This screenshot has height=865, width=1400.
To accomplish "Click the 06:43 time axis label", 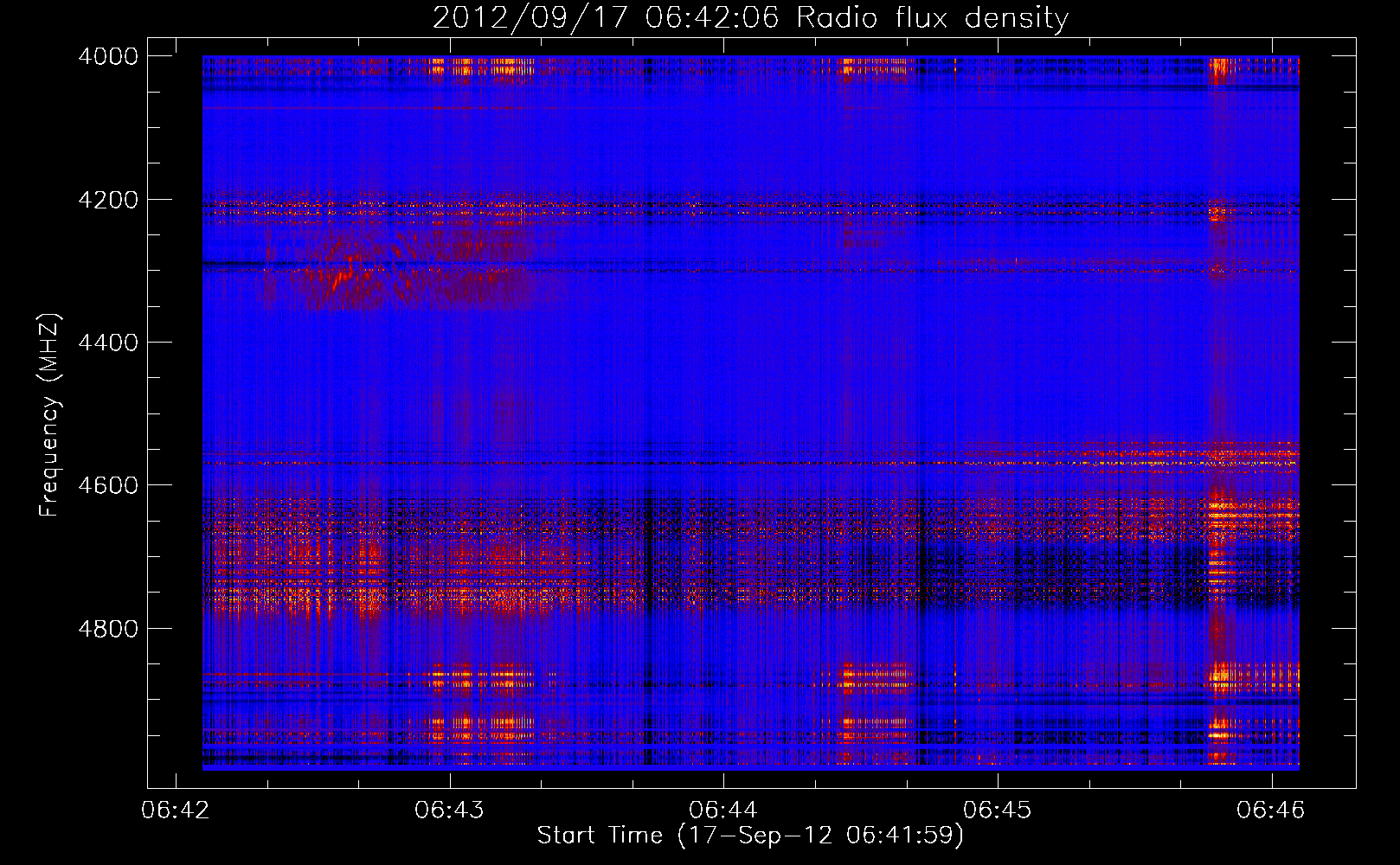I will point(449,810).
